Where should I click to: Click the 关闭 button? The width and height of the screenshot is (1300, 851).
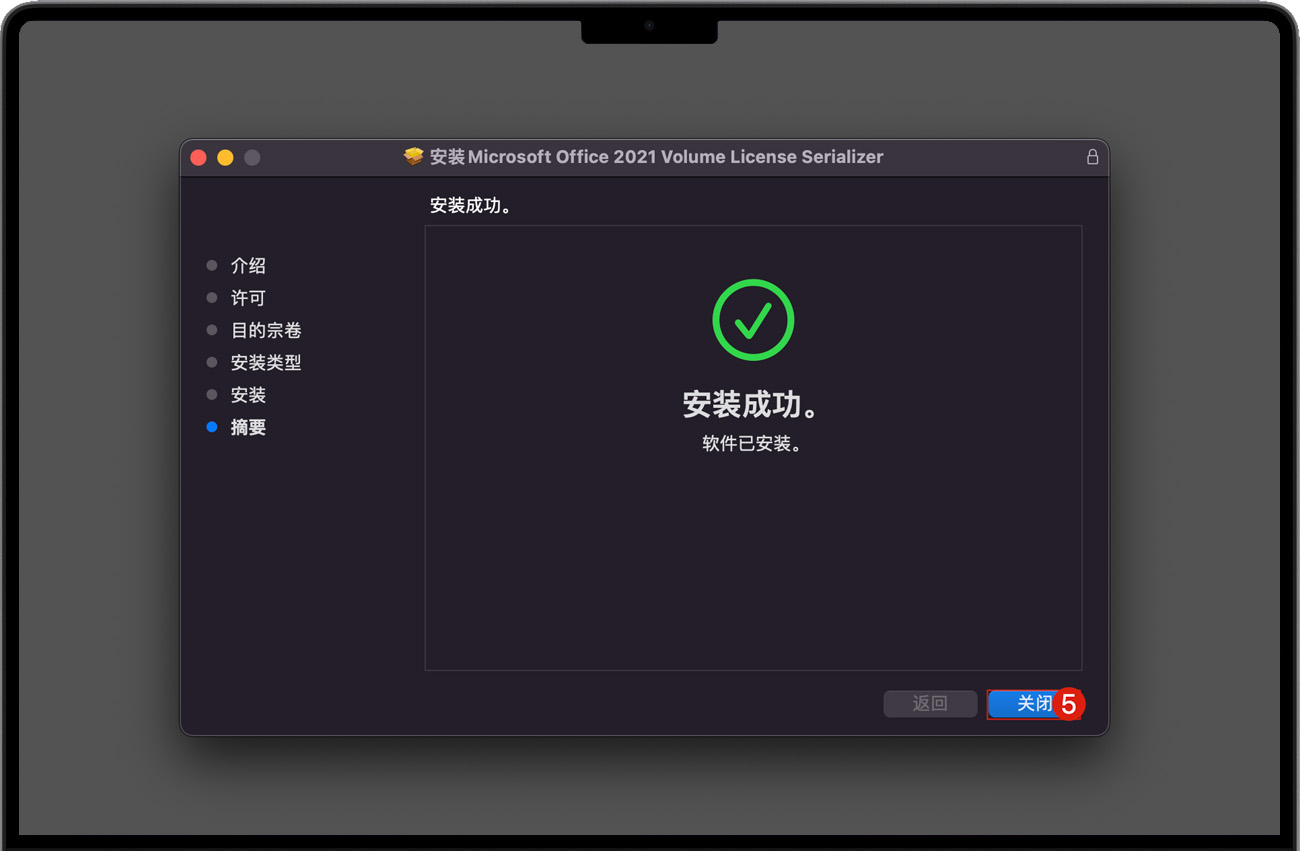(x=1034, y=704)
